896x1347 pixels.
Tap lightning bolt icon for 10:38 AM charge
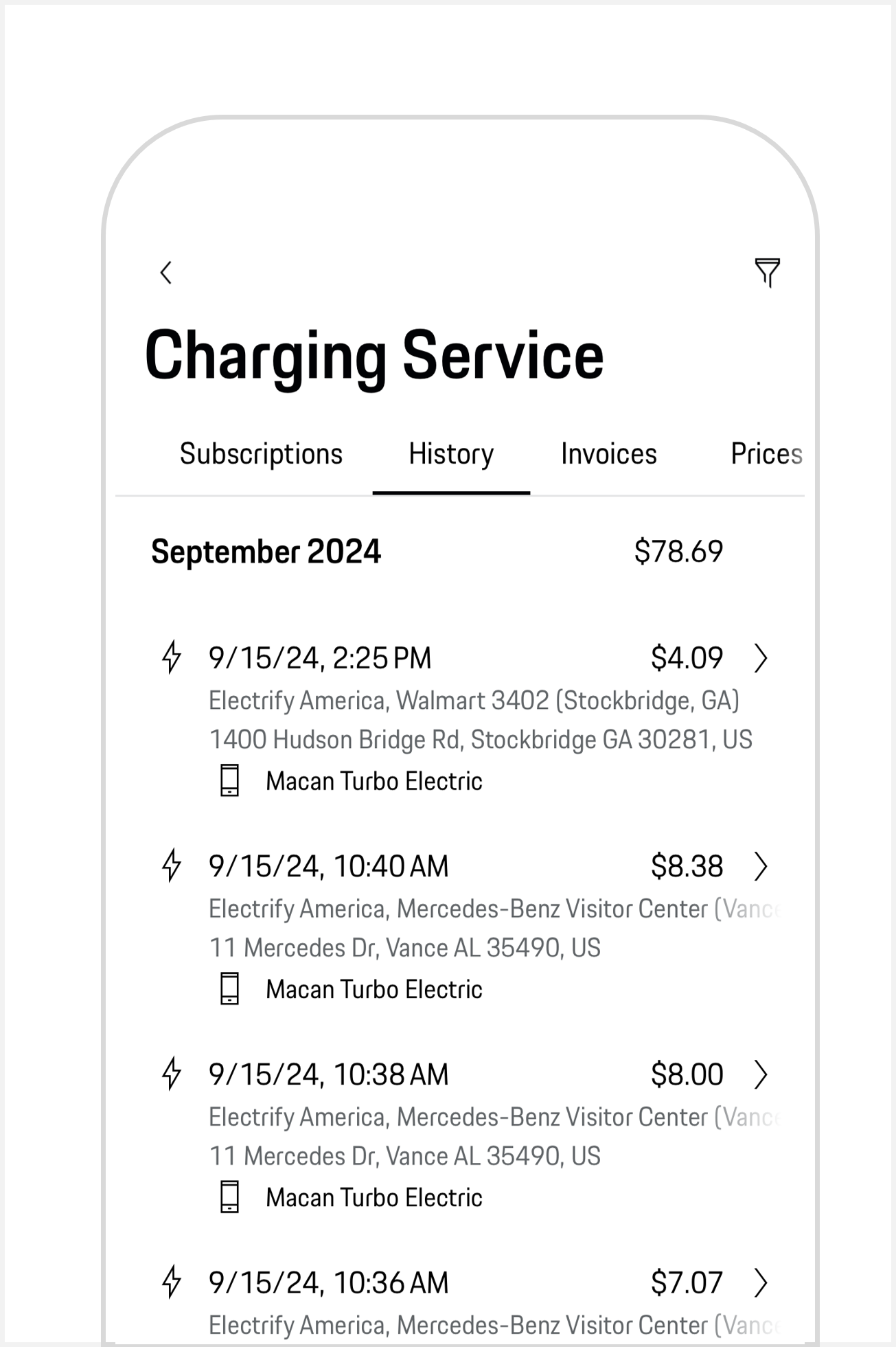point(172,1074)
